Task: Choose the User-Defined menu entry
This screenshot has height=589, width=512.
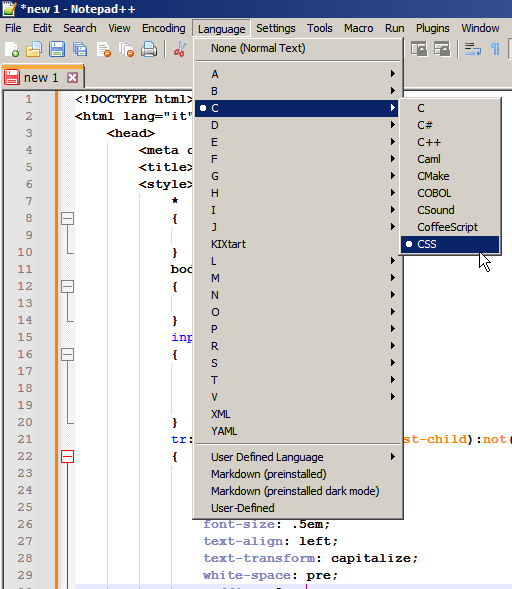Action: [298, 508]
